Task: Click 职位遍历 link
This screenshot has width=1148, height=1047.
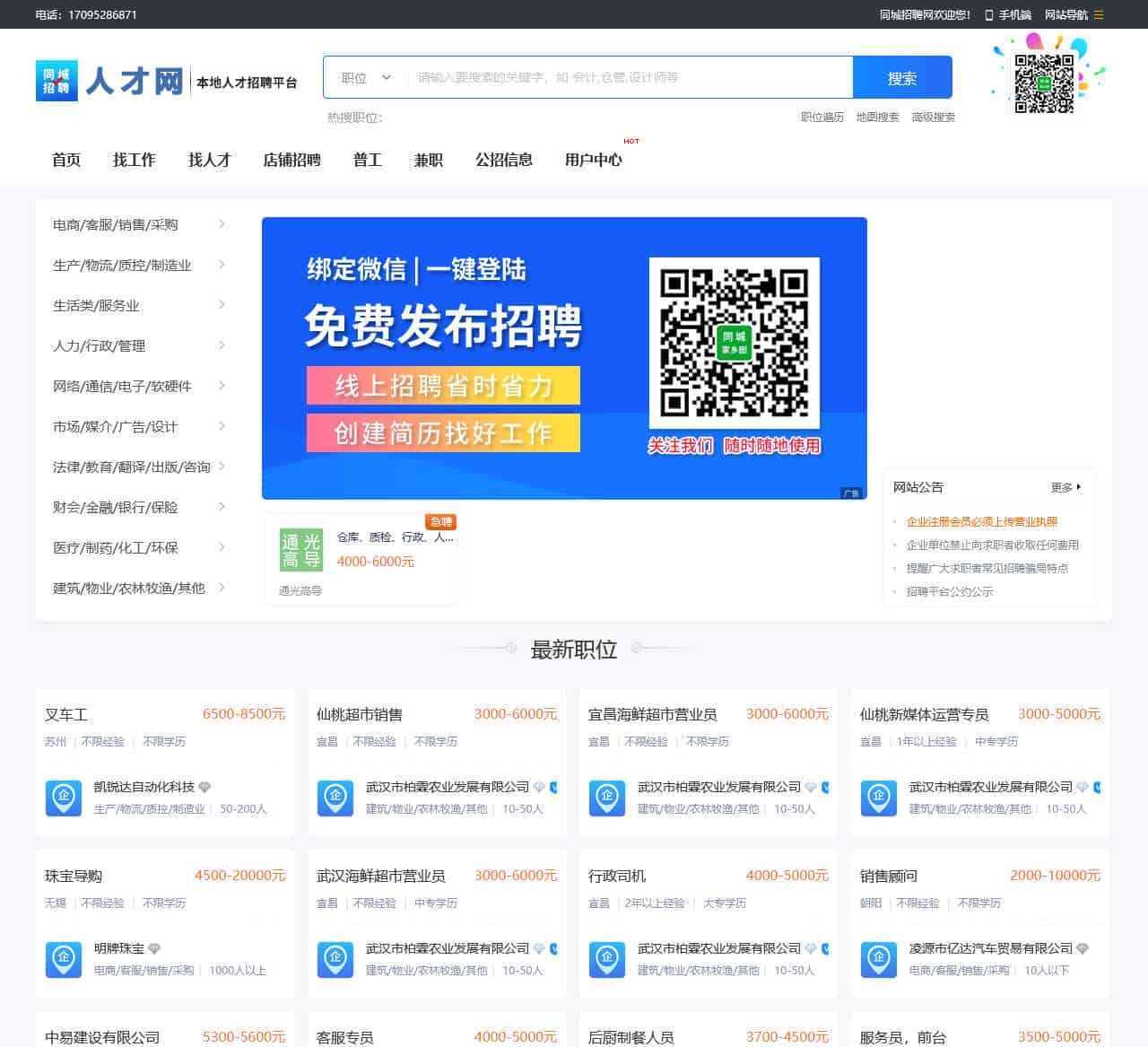Action: [x=822, y=118]
